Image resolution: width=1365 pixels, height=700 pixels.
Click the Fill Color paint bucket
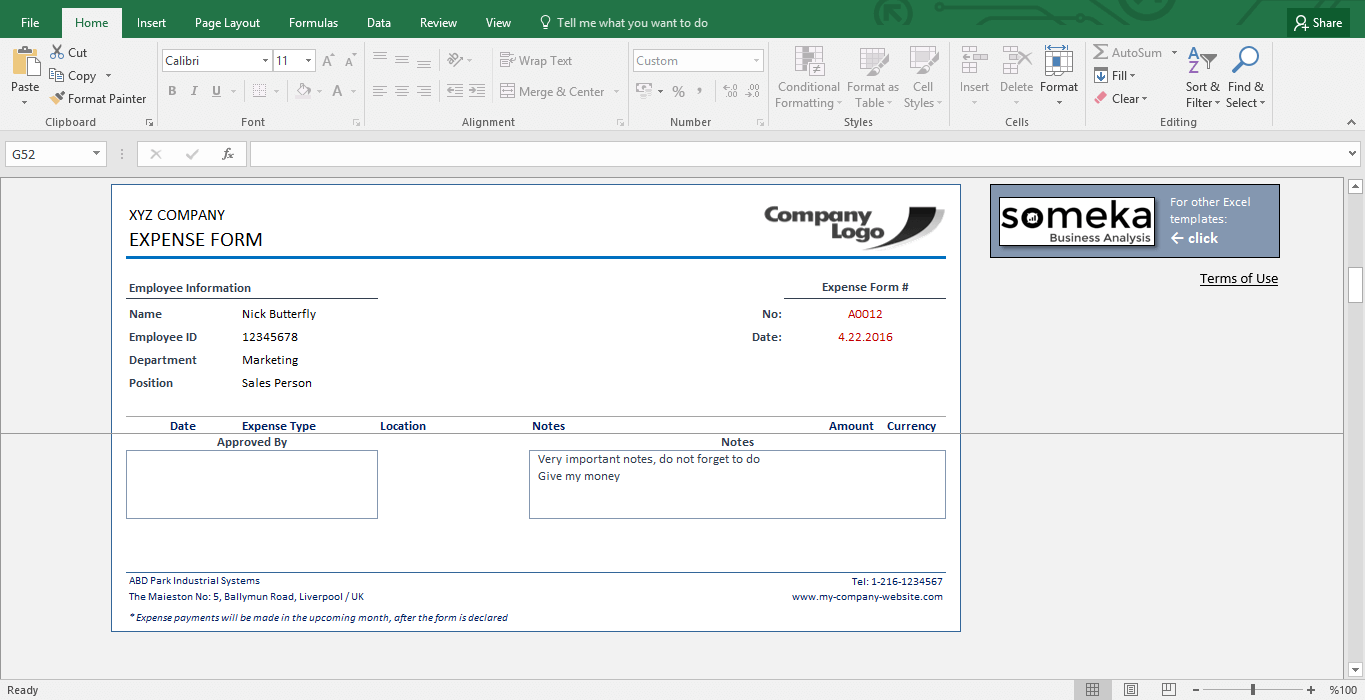(x=304, y=91)
